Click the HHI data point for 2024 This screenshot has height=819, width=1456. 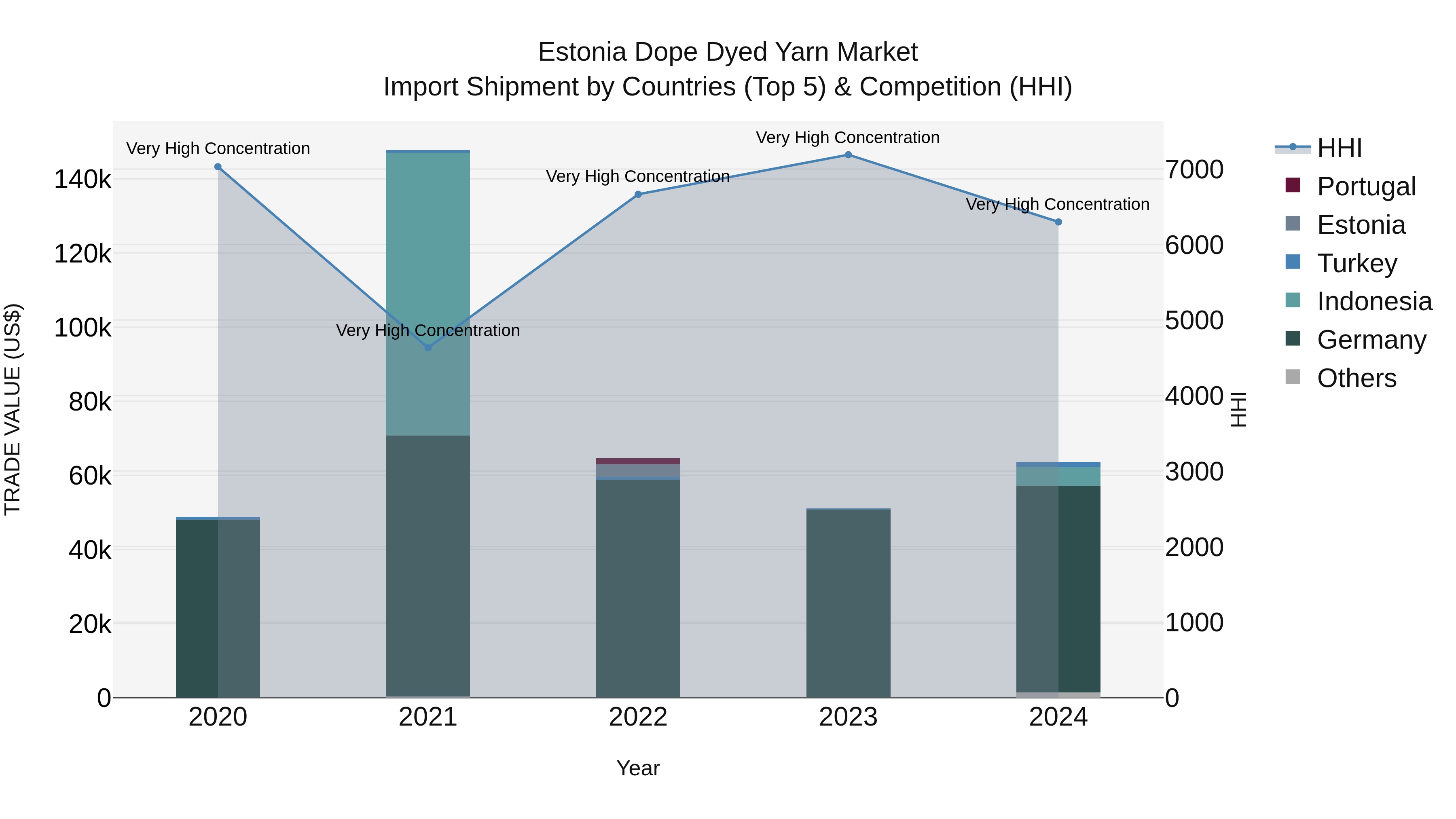[1059, 222]
